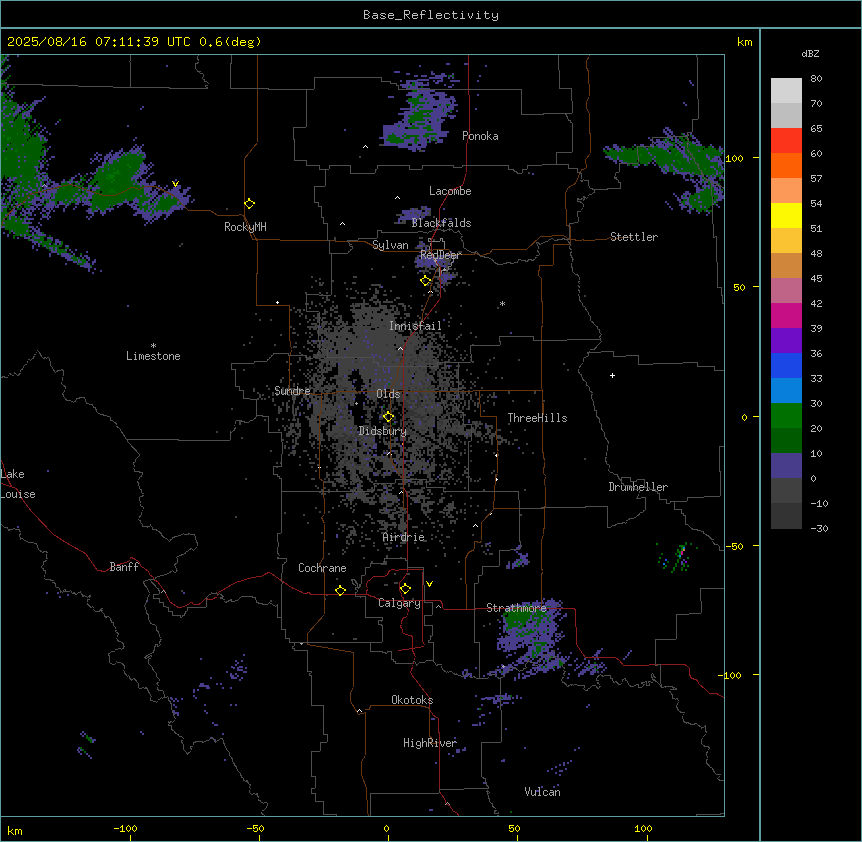Click the yellow diamond marker between Olds and Didsbury

click(388, 417)
